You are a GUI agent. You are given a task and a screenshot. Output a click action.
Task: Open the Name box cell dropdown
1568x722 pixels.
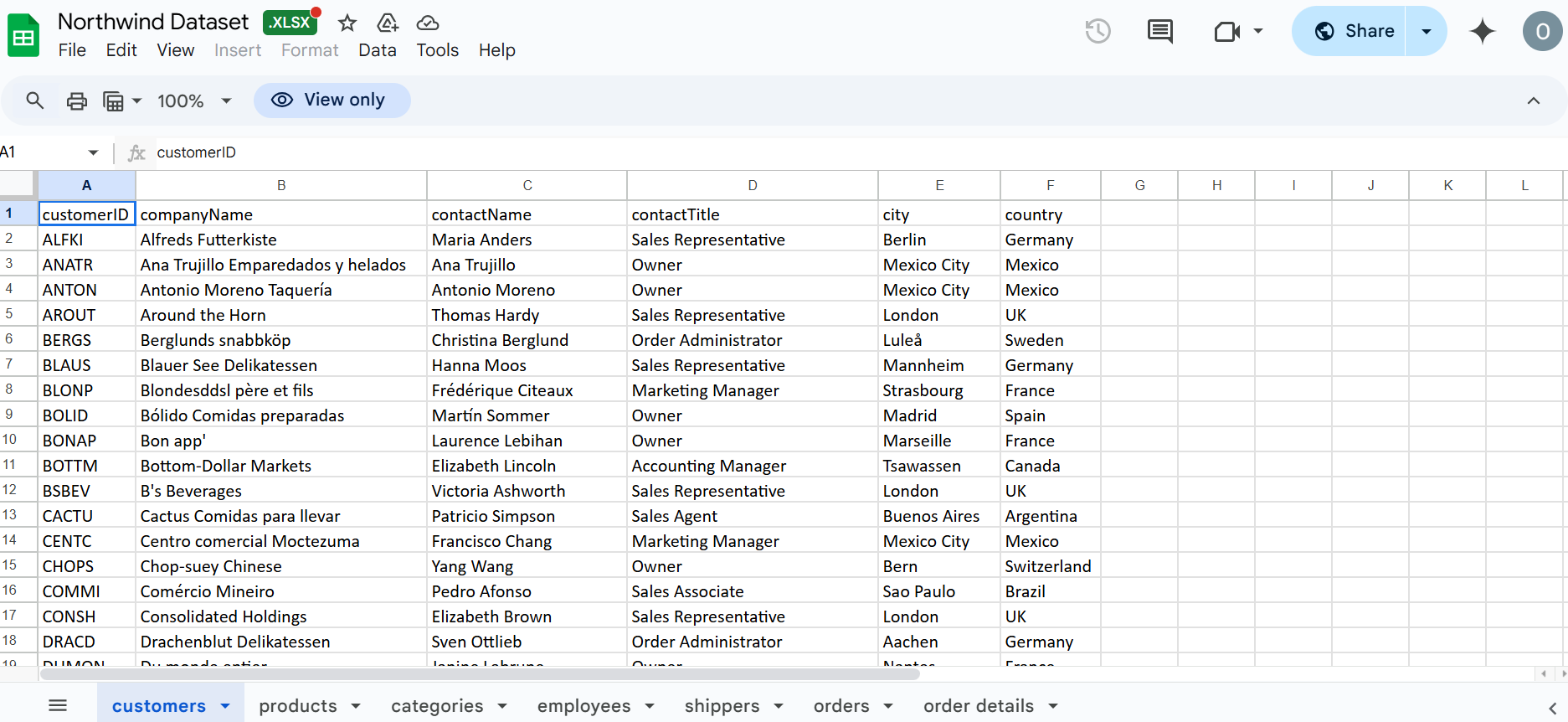[93, 152]
